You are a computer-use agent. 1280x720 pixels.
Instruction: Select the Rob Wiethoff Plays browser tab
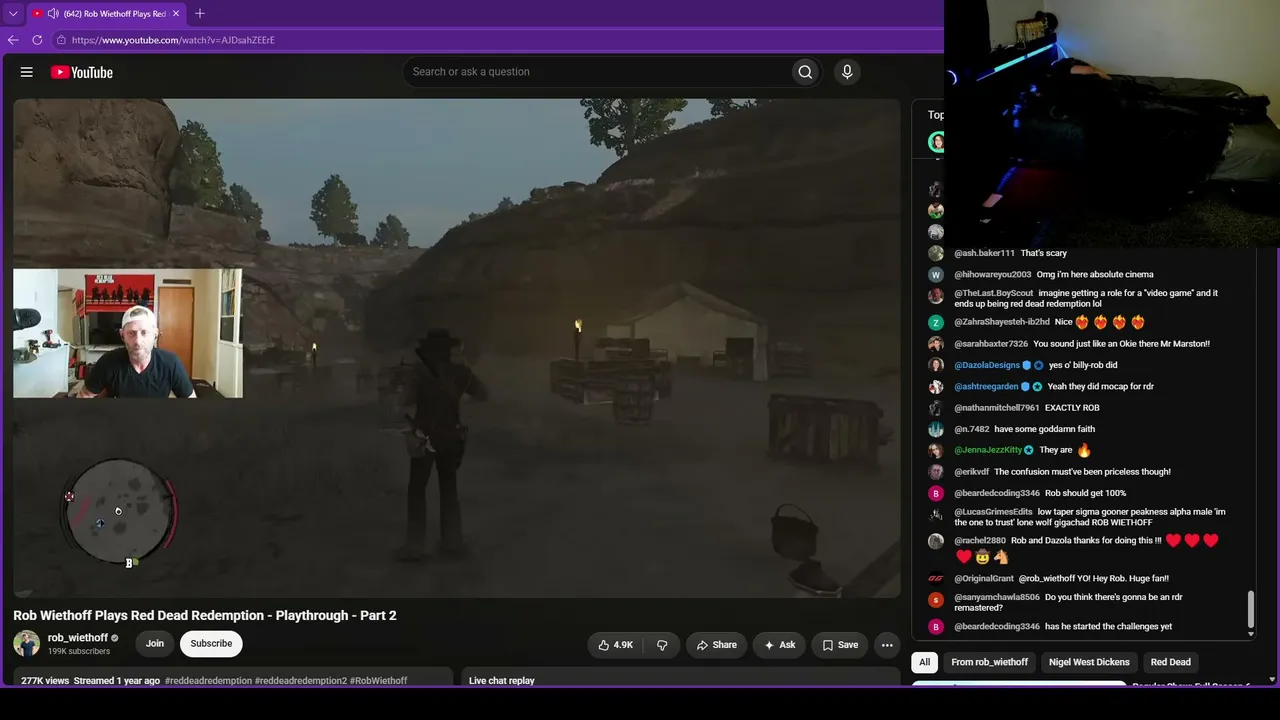coord(106,14)
